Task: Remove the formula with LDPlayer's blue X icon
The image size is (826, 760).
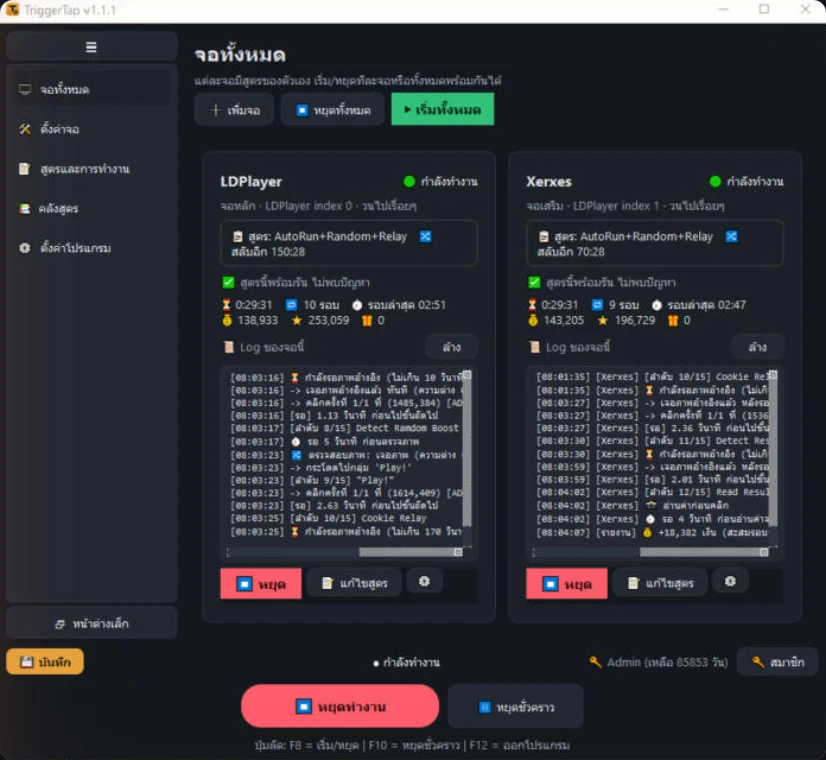Action: coord(425,236)
